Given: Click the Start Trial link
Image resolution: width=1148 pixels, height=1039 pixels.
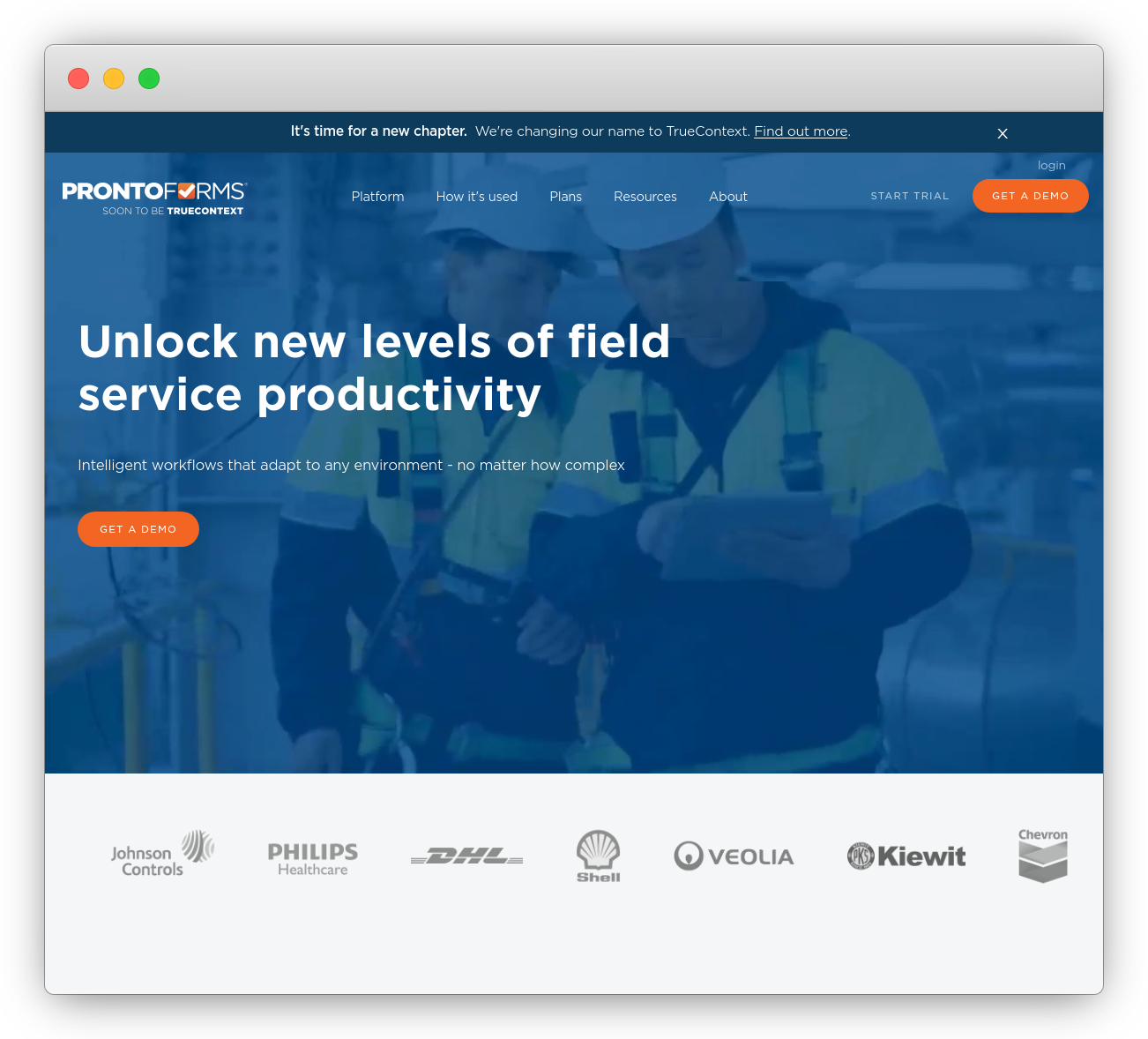Looking at the screenshot, I should click(909, 196).
